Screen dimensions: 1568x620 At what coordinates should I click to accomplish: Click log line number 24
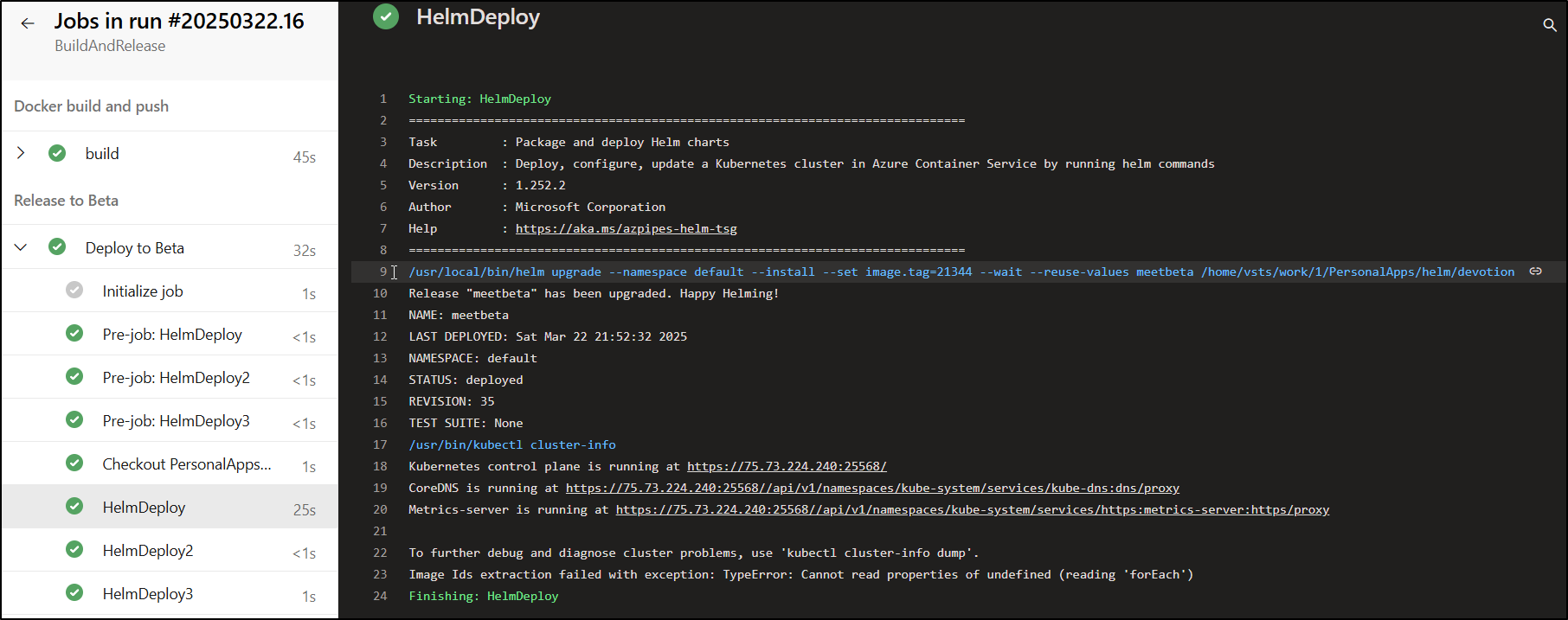click(x=380, y=596)
